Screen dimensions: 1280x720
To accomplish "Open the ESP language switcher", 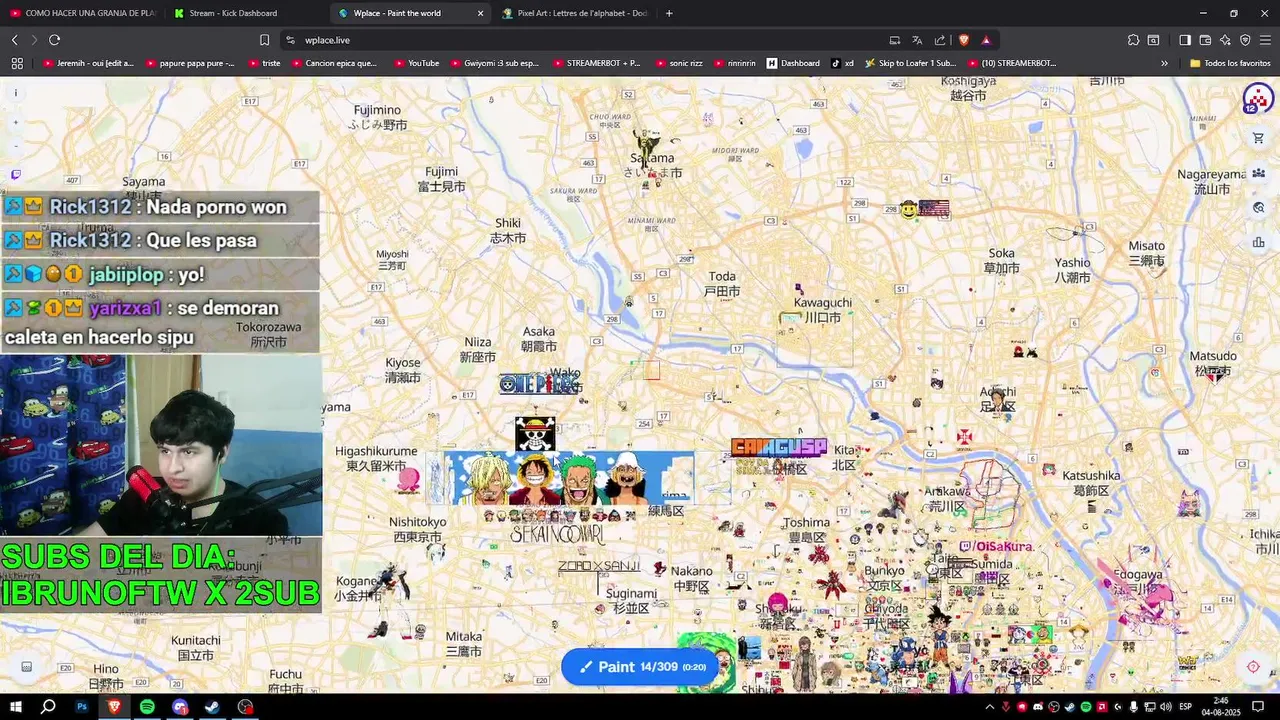I will click(x=1187, y=707).
